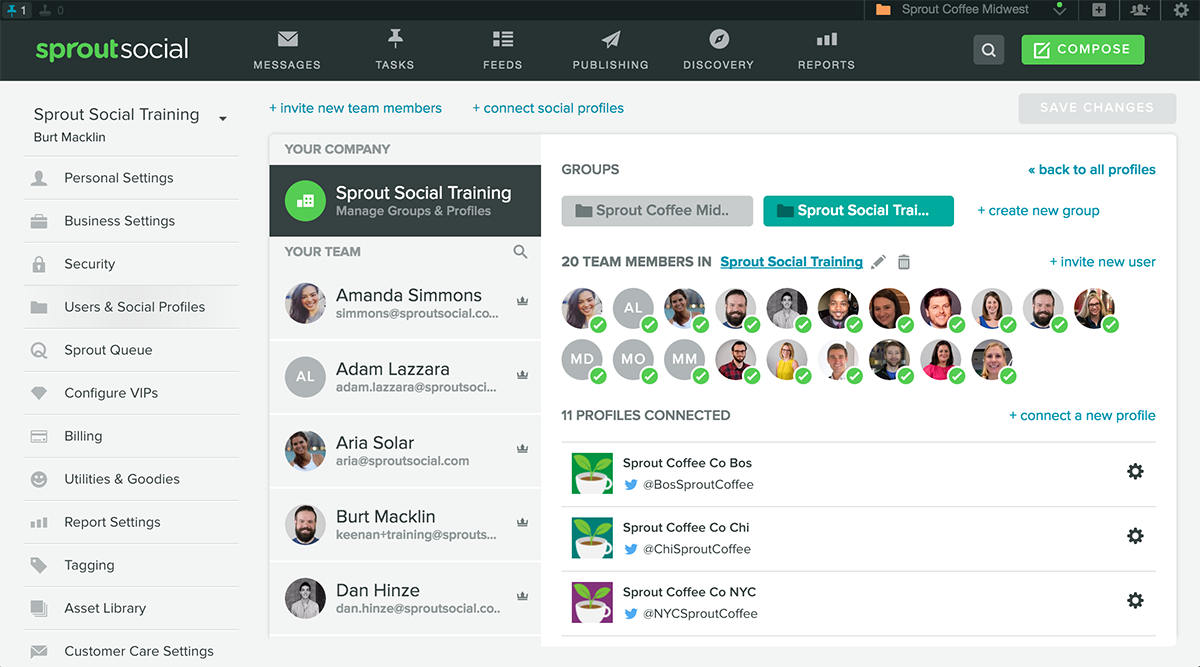Open the Reports section
The height and width of the screenshot is (667, 1200).
point(826,48)
